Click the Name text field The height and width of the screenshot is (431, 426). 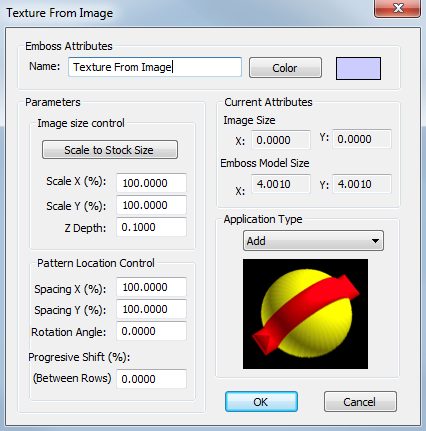coord(155,67)
